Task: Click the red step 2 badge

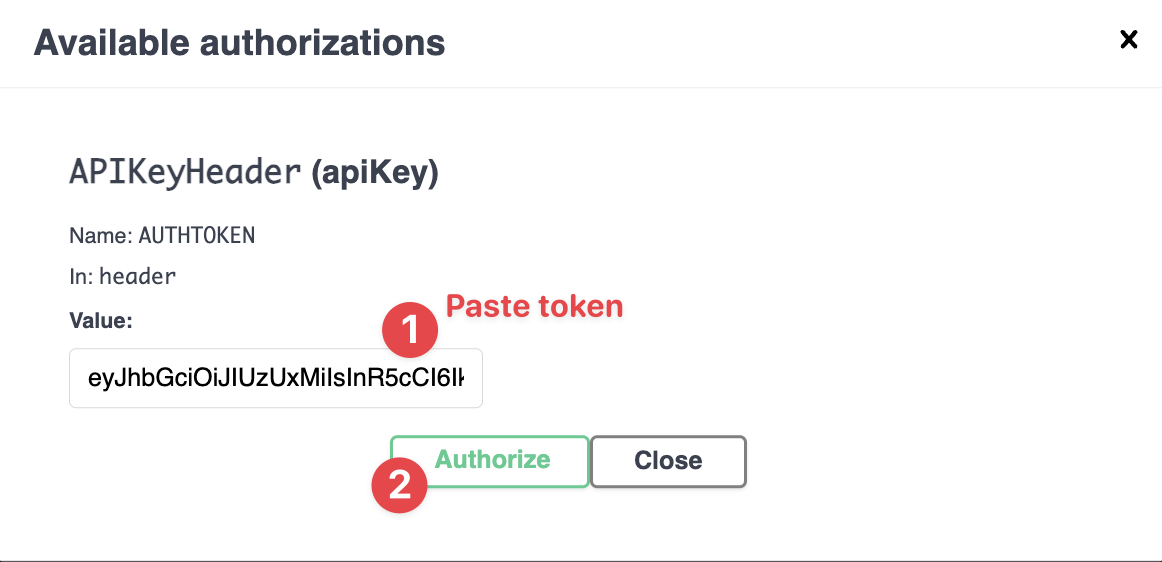Action: coord(399,485)
